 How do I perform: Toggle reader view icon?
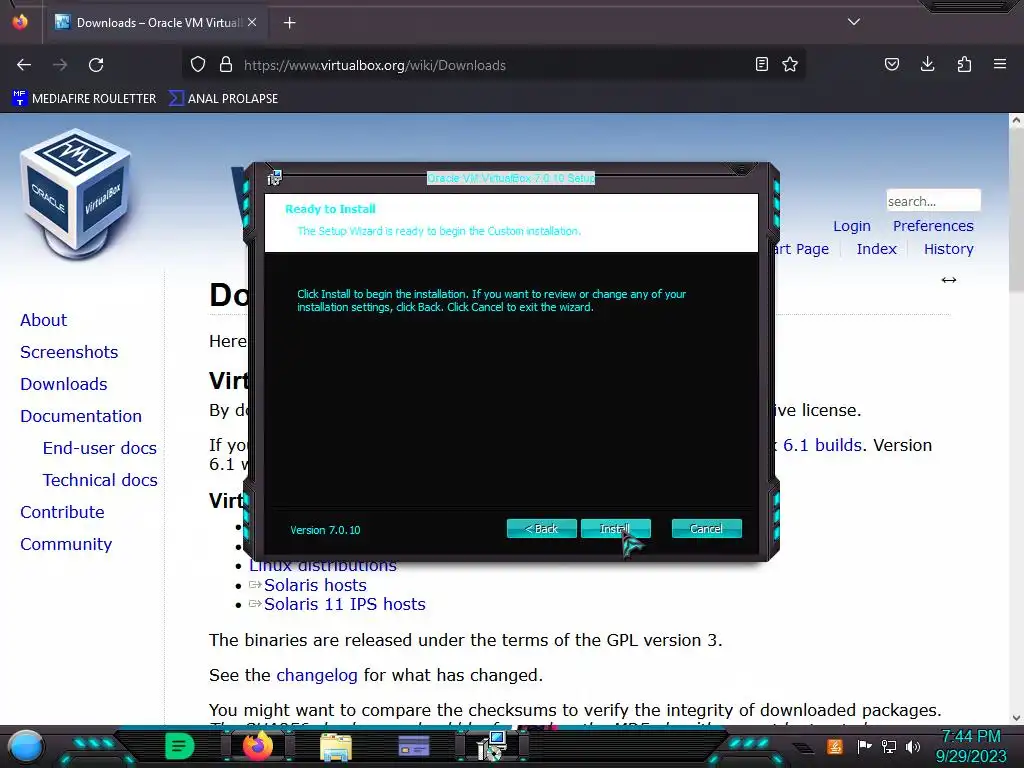pos(761,64)
